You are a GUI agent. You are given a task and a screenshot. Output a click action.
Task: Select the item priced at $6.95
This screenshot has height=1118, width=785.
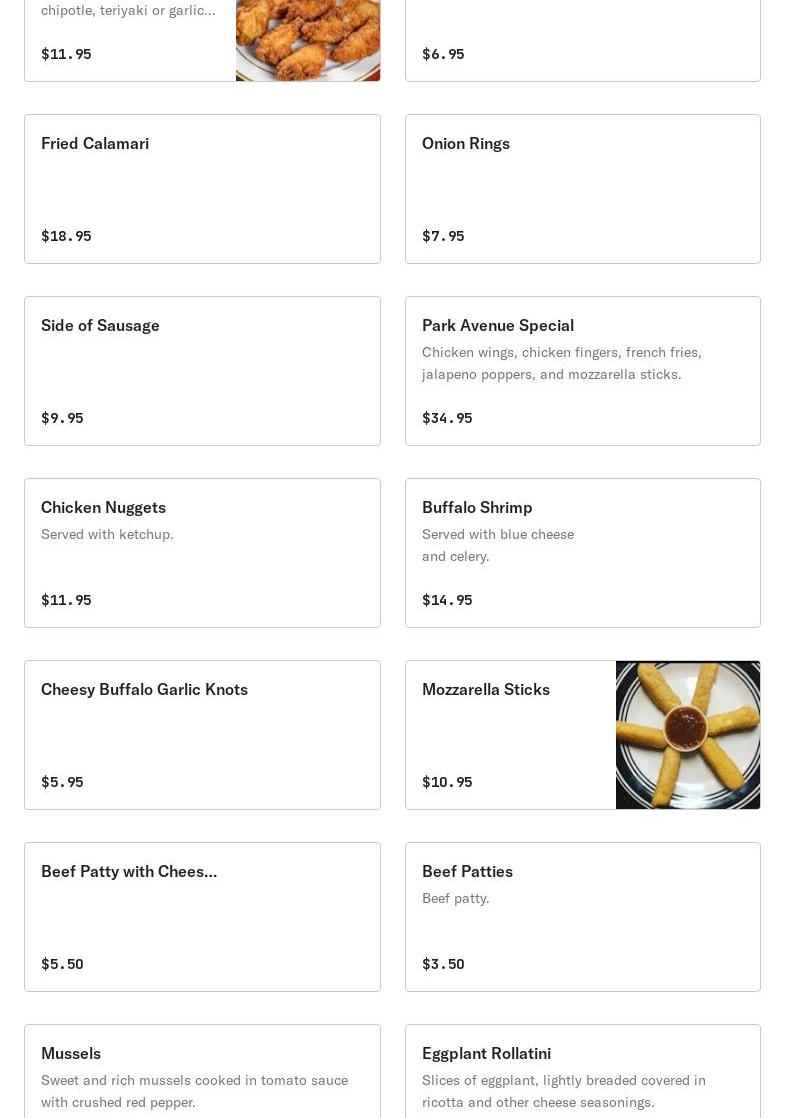click(x=582, y=40)
